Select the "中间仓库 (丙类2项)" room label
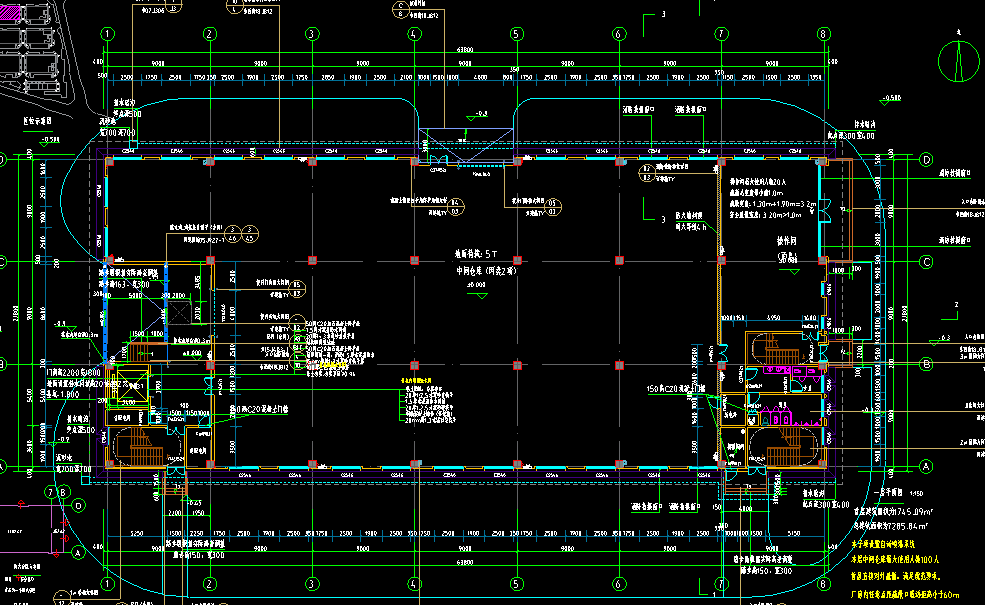985x605 pixels. [x=486, y=271]
